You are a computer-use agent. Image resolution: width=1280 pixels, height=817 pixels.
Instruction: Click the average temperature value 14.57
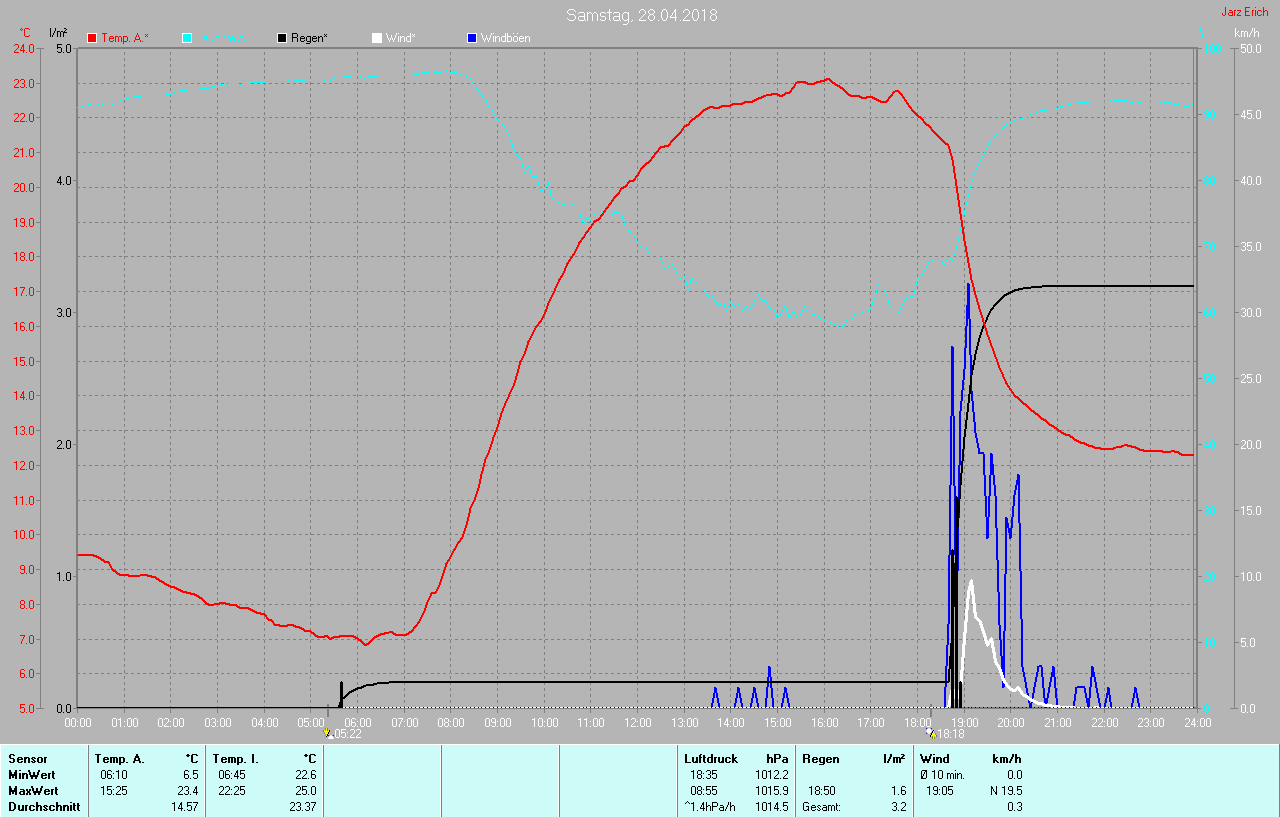tap(184, 807)
